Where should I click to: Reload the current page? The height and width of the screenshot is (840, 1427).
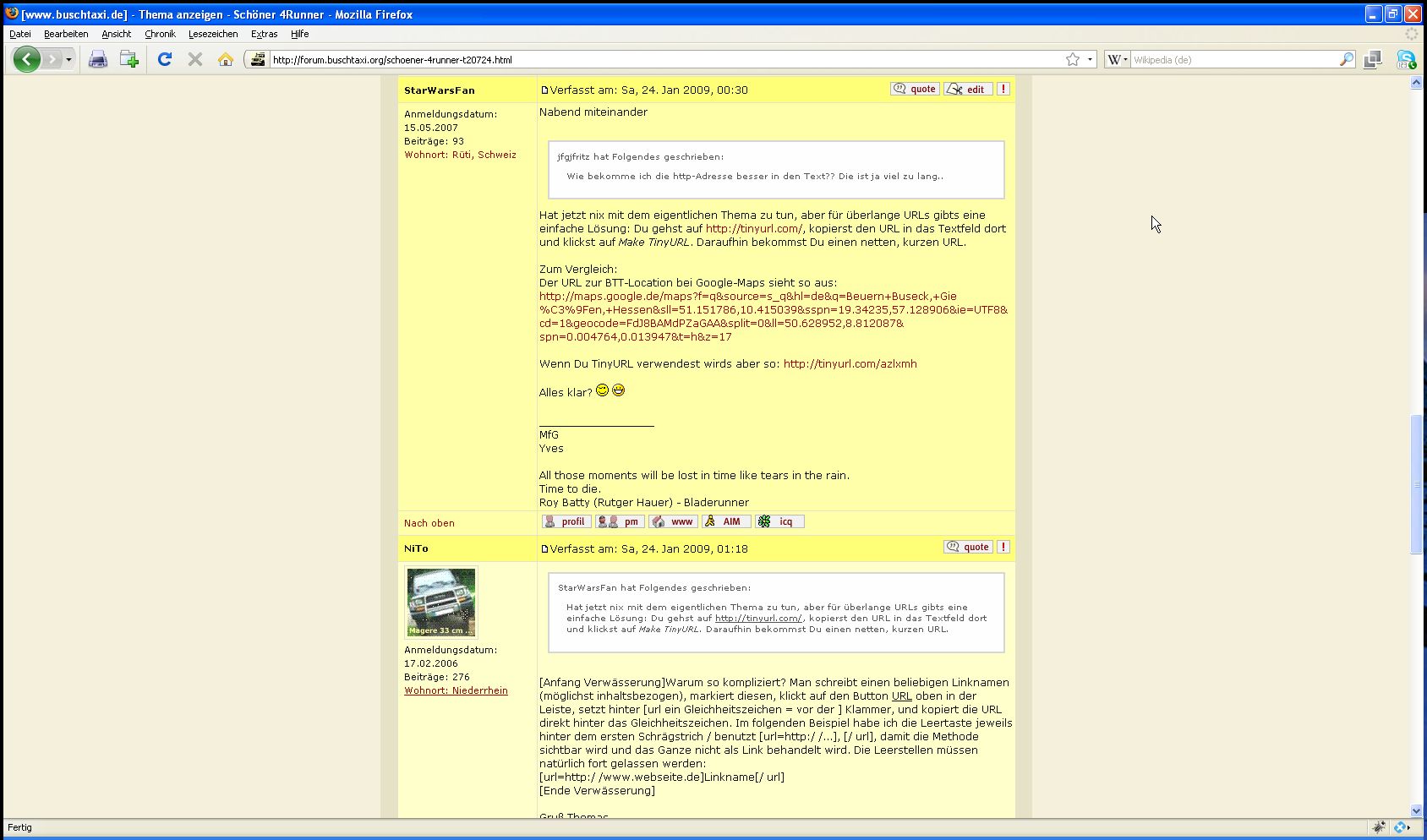pos(165,59)
